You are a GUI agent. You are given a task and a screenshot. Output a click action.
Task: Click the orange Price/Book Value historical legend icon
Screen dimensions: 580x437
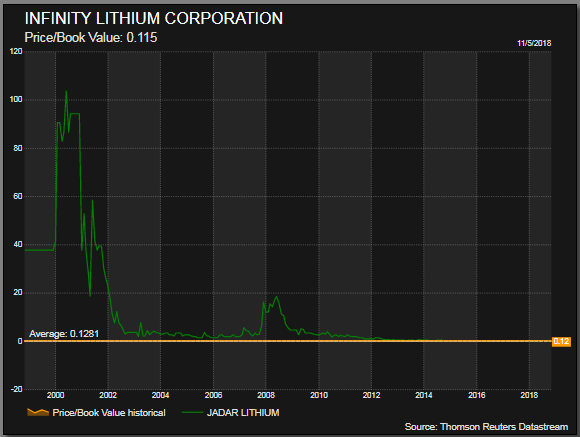click(38, 412)
